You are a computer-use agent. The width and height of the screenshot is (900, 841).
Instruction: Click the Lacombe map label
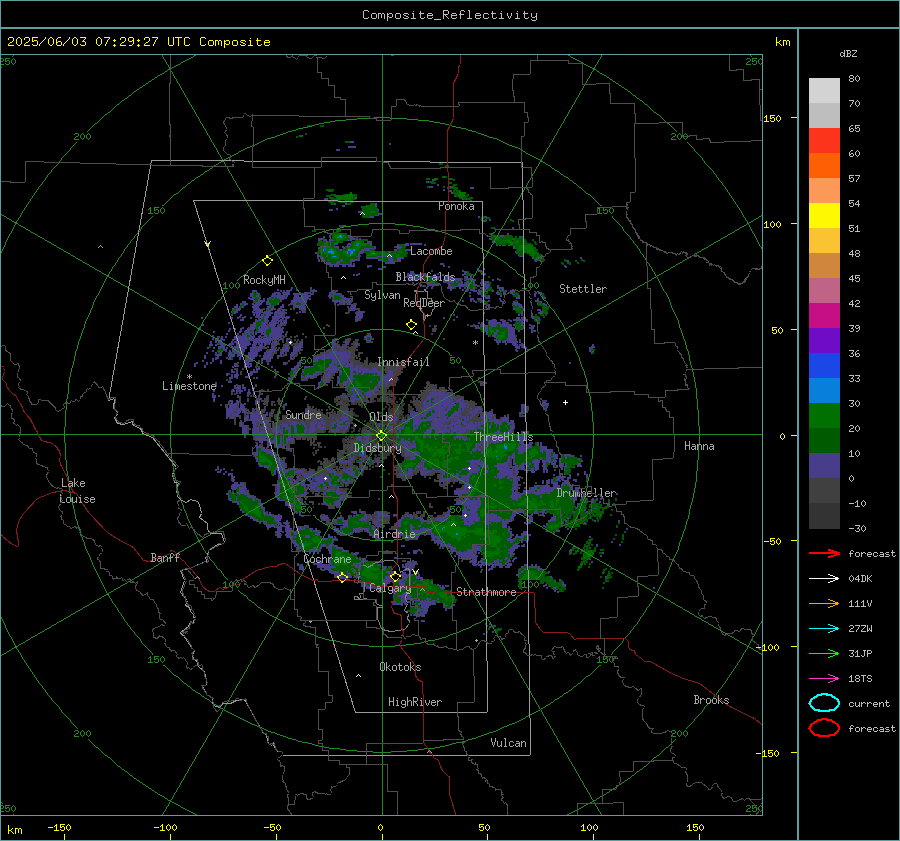pyautogui.click(x=431, y=251)
